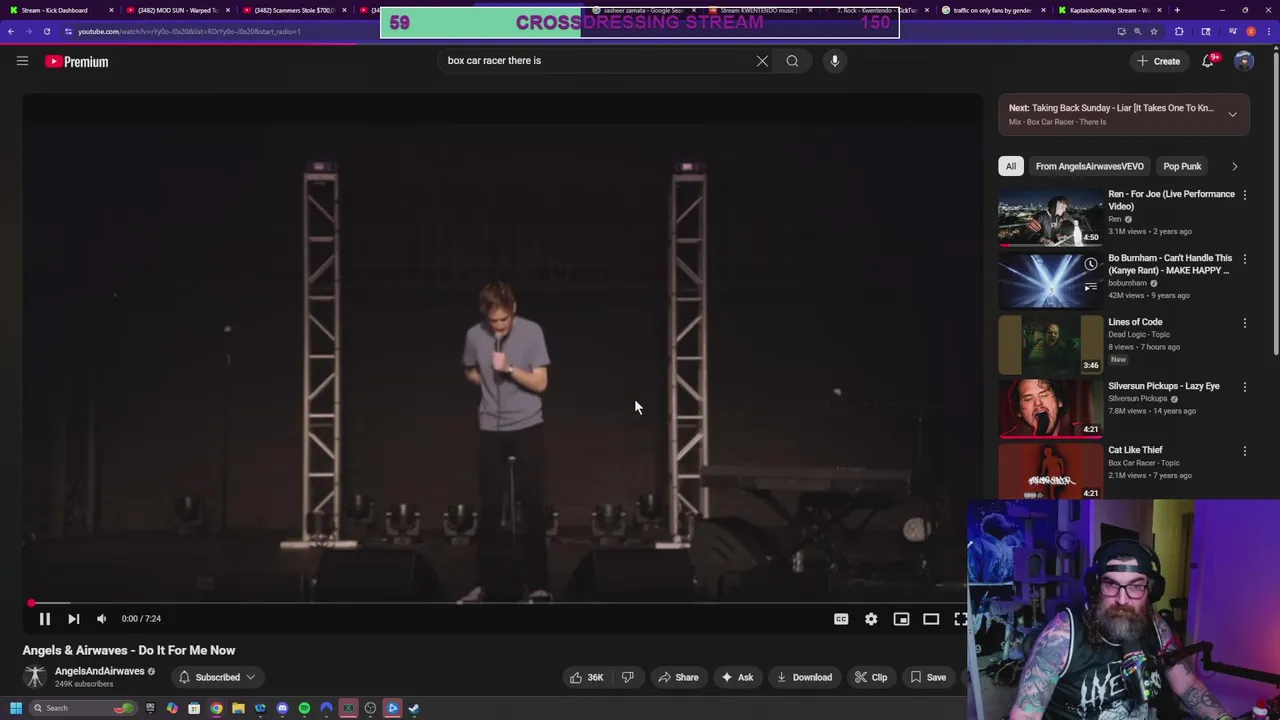Switch to miniplayer
The image size is (1280, 720).
click(901, 619)
